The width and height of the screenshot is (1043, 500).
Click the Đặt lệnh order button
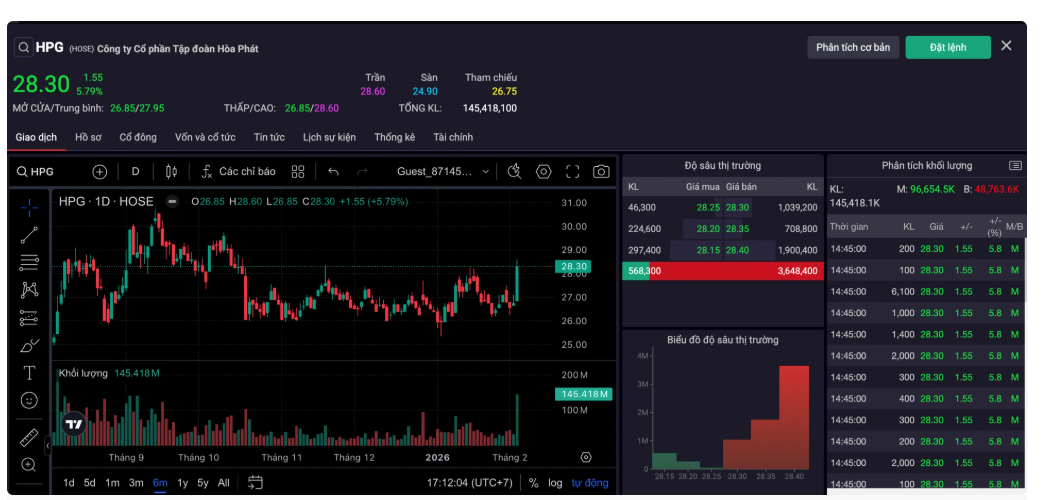pos(948,47)
